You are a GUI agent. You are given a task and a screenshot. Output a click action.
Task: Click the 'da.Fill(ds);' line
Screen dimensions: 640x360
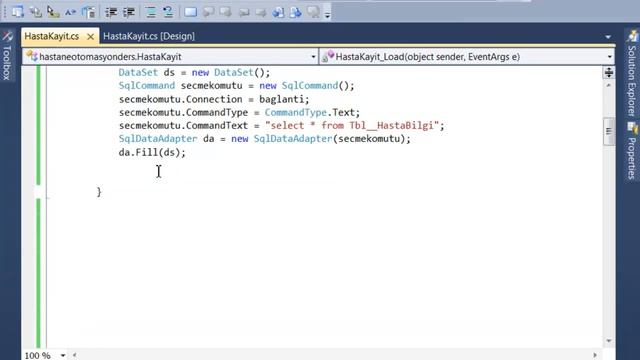pos(152,153)
